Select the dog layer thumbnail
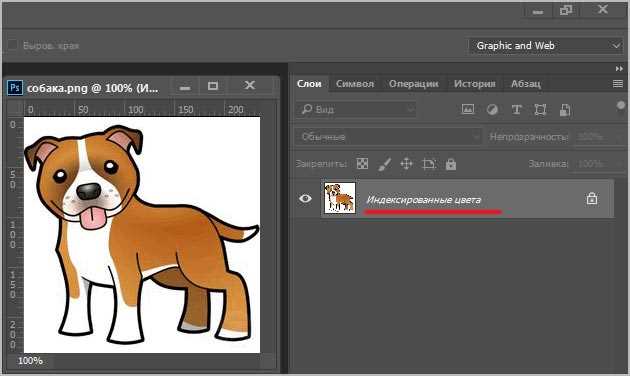This screenshot has width=630, height=376. click(340, 198)
